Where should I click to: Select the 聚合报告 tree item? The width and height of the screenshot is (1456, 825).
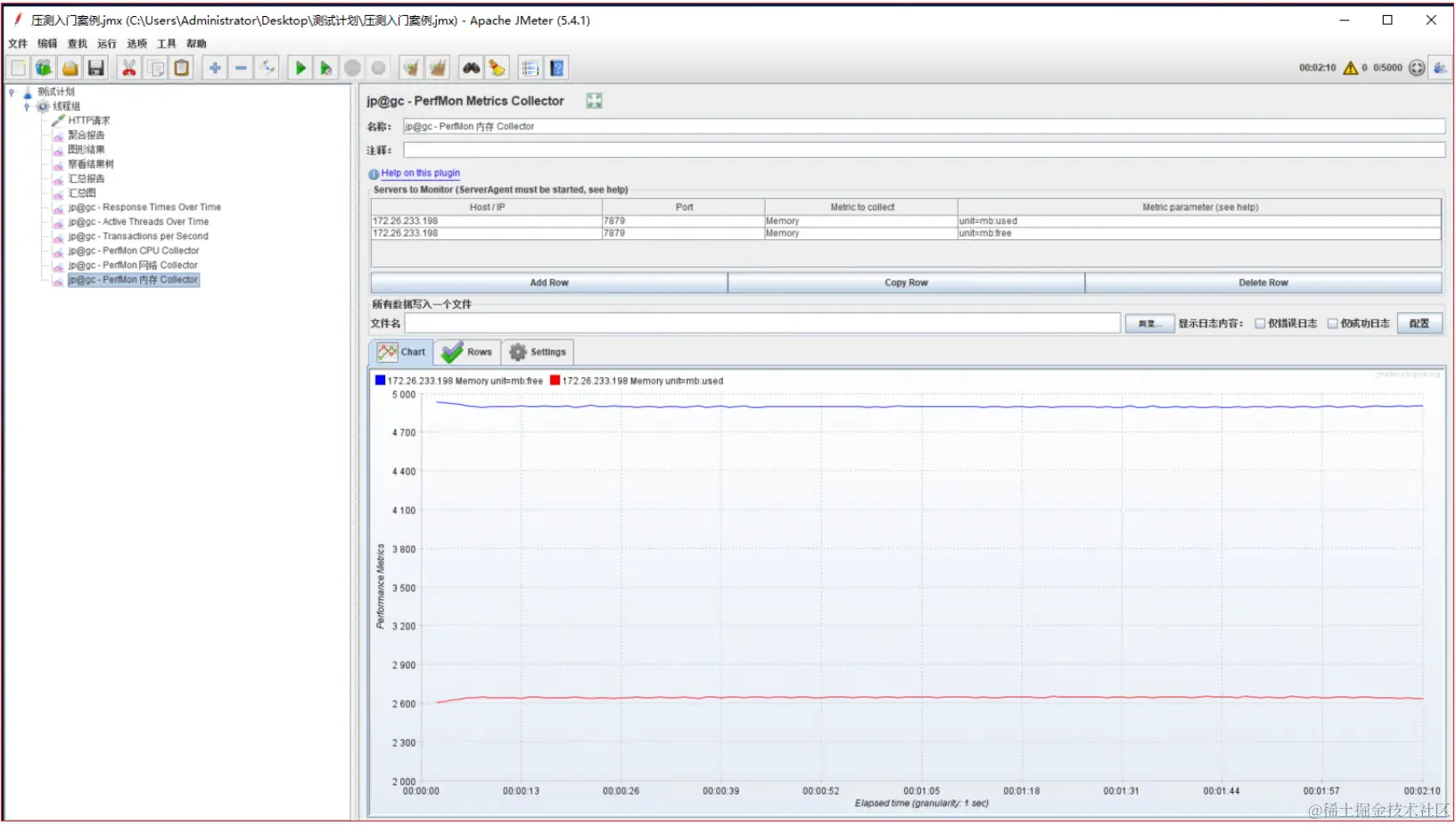tap(86, 136)
